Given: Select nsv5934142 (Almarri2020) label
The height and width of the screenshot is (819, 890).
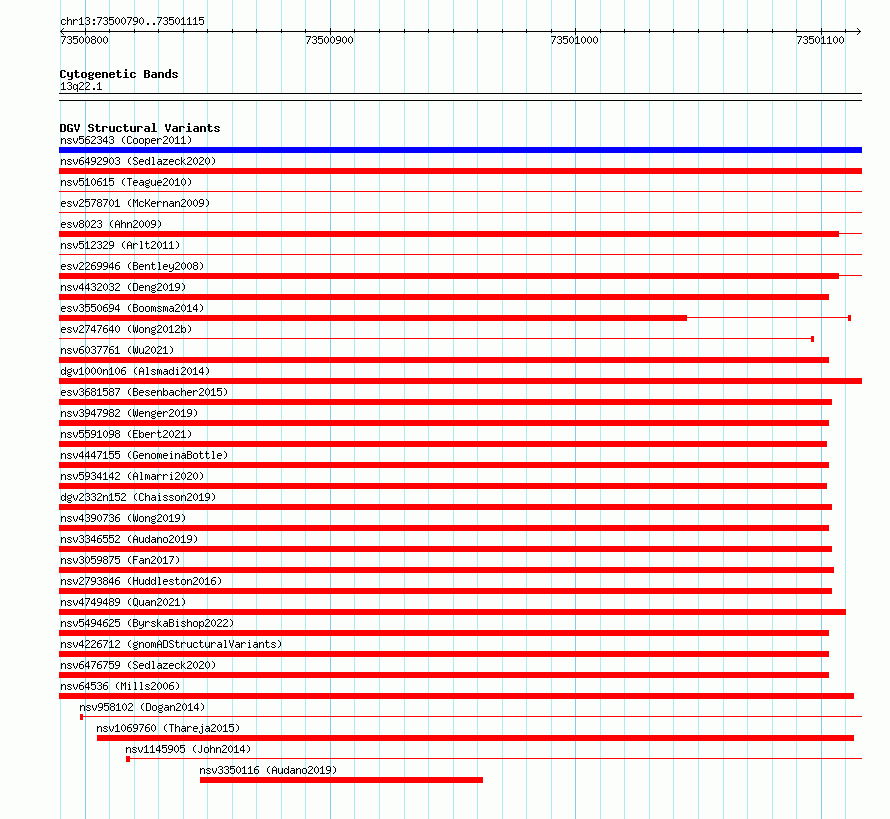Looking at the screenshot, I should (x=132, y=476).
